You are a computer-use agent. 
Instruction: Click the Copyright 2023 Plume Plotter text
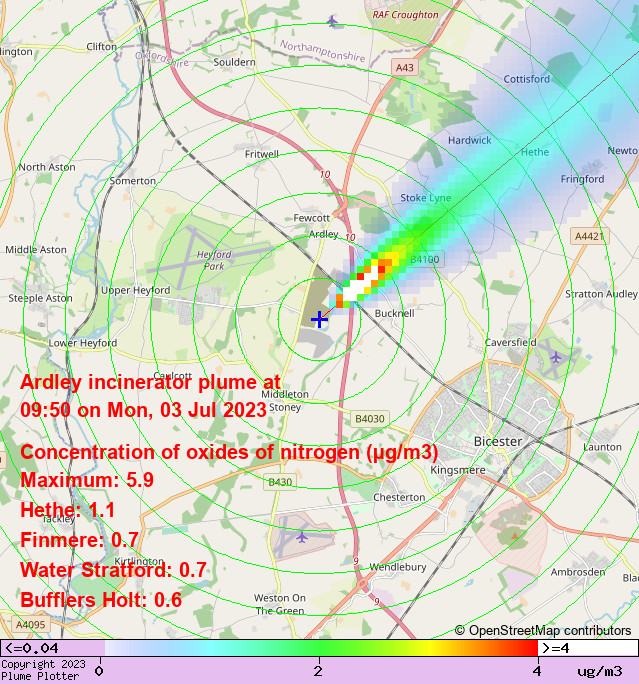pyautogui.click(x=43, y=670)
